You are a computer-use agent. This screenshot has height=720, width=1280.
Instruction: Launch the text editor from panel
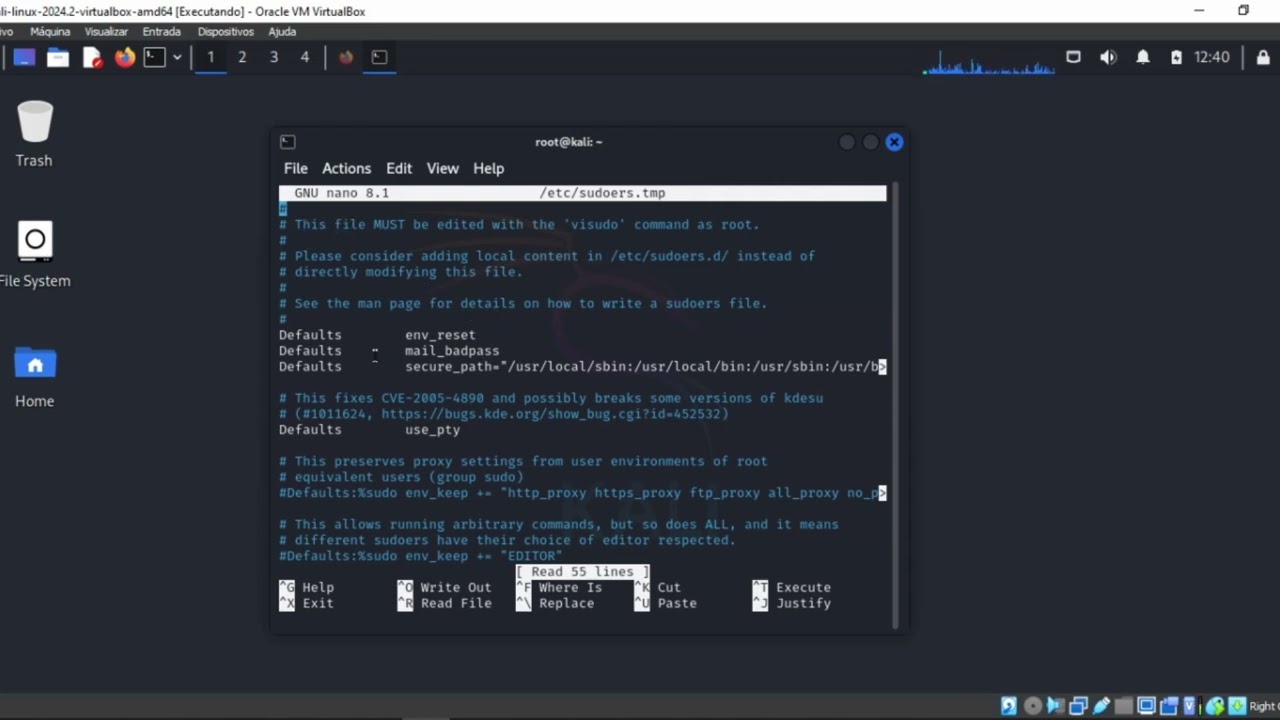(x=92, y=57)
